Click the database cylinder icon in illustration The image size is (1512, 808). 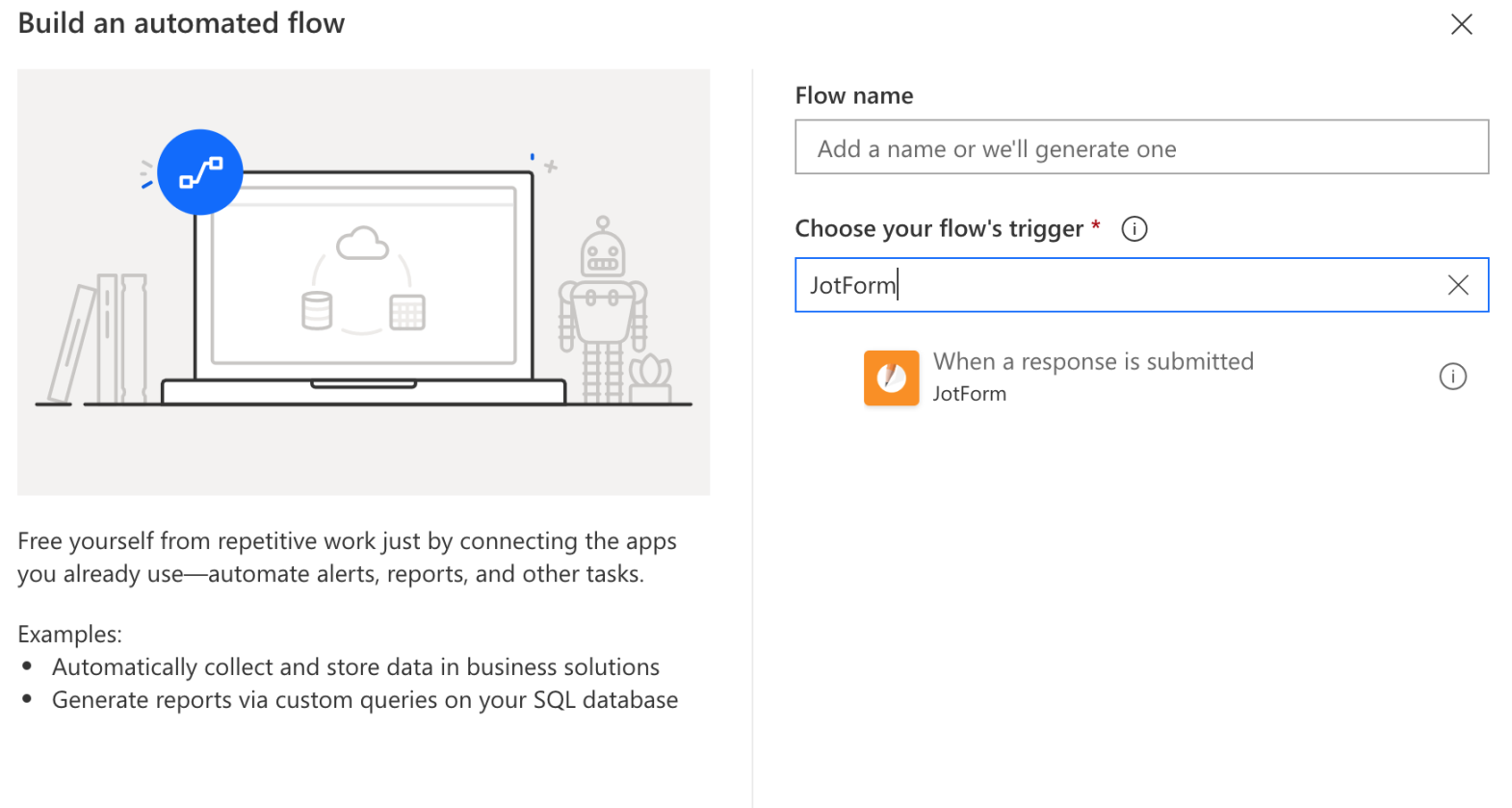click(317, 311)
